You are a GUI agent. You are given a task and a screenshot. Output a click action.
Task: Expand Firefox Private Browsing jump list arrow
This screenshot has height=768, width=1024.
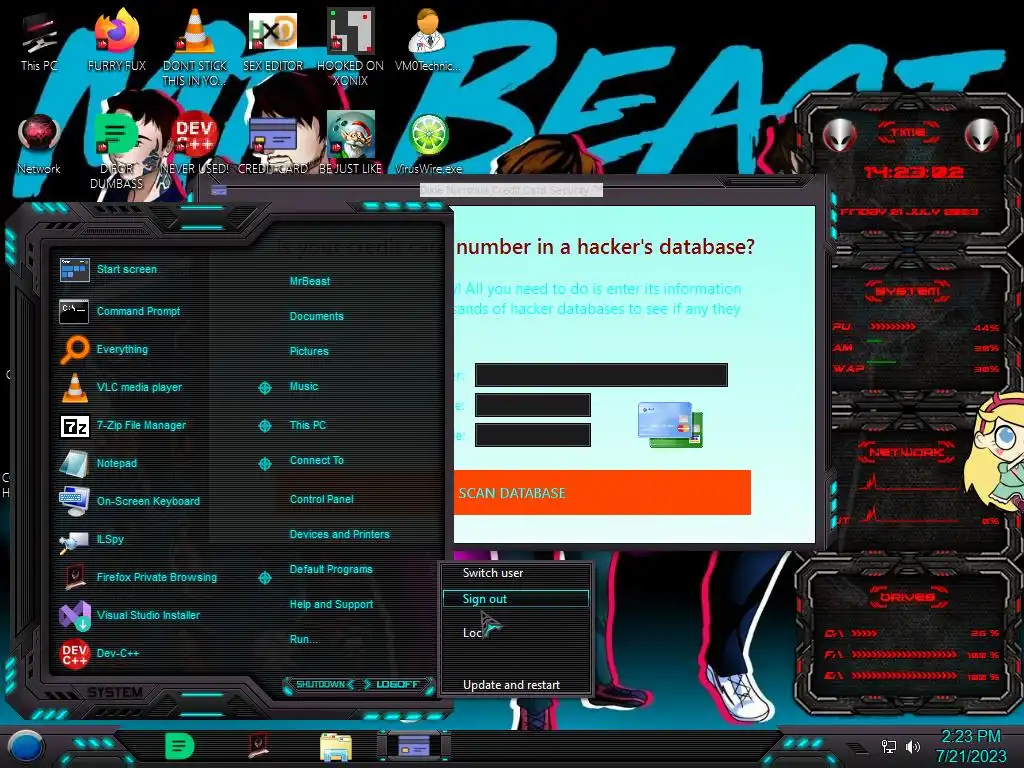pyautogui.click(x=264, y=577)
